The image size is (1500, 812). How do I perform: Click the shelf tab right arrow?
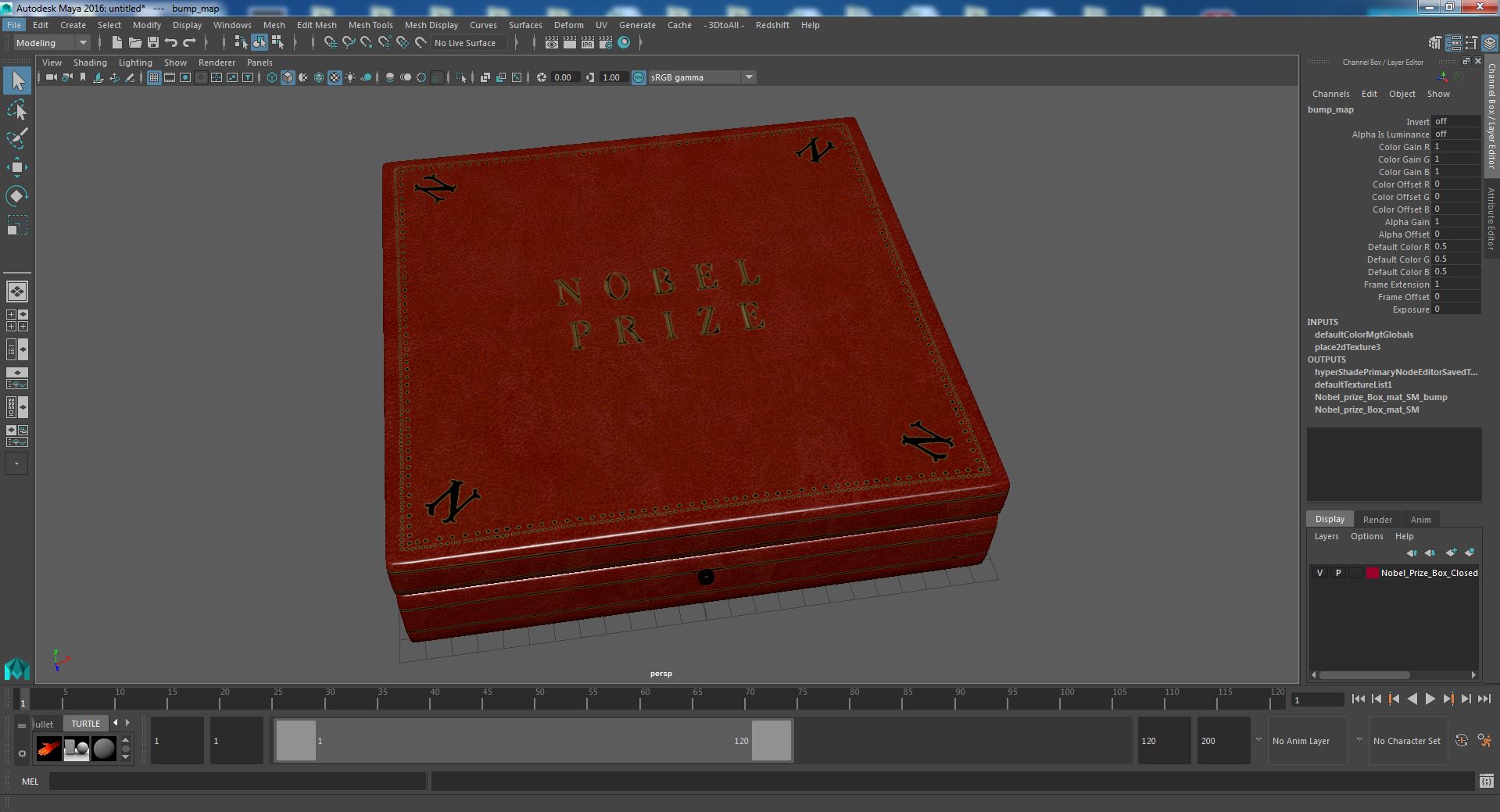tap(127, 723)
